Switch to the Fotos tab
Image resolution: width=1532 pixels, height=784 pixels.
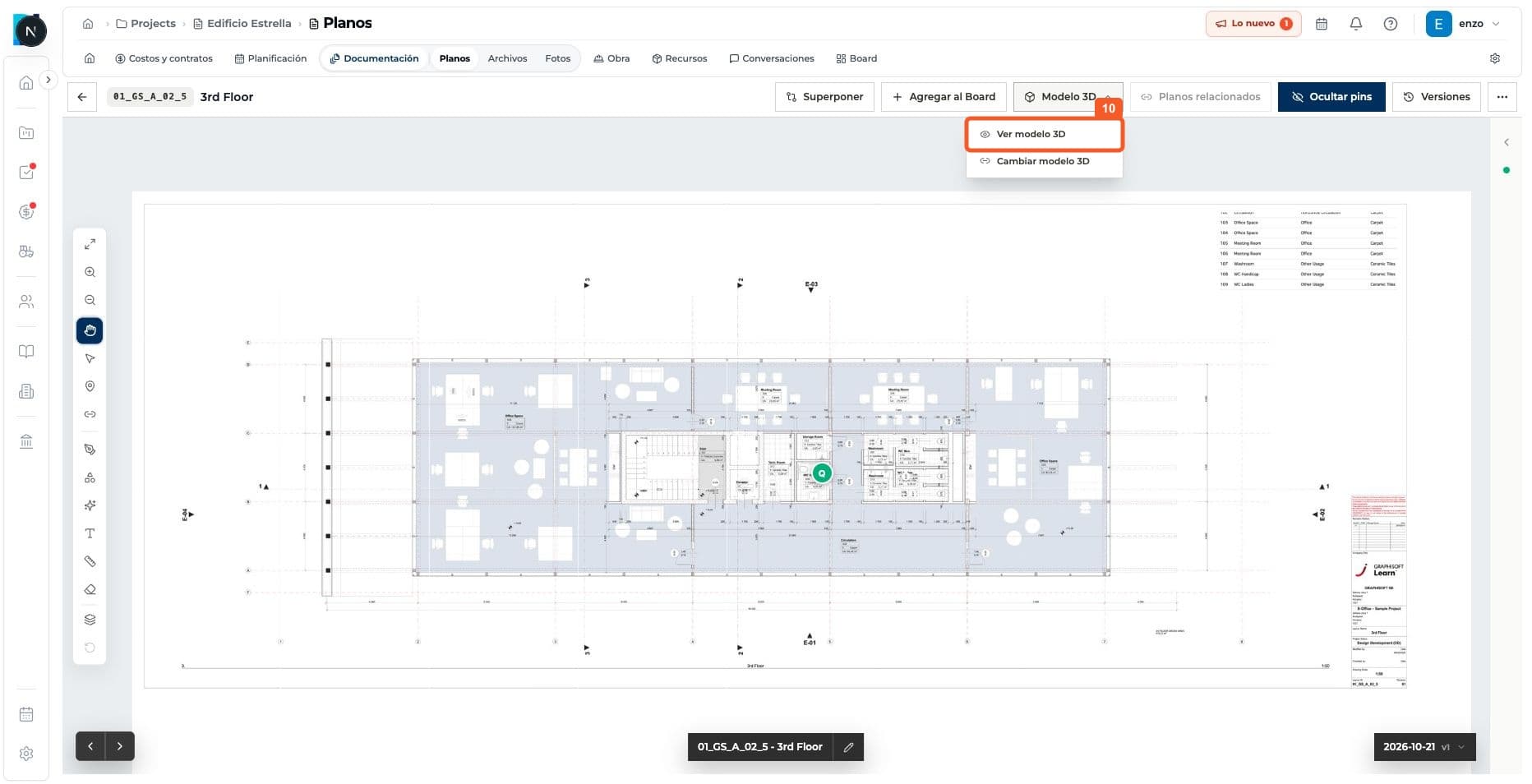click(557, 58)
